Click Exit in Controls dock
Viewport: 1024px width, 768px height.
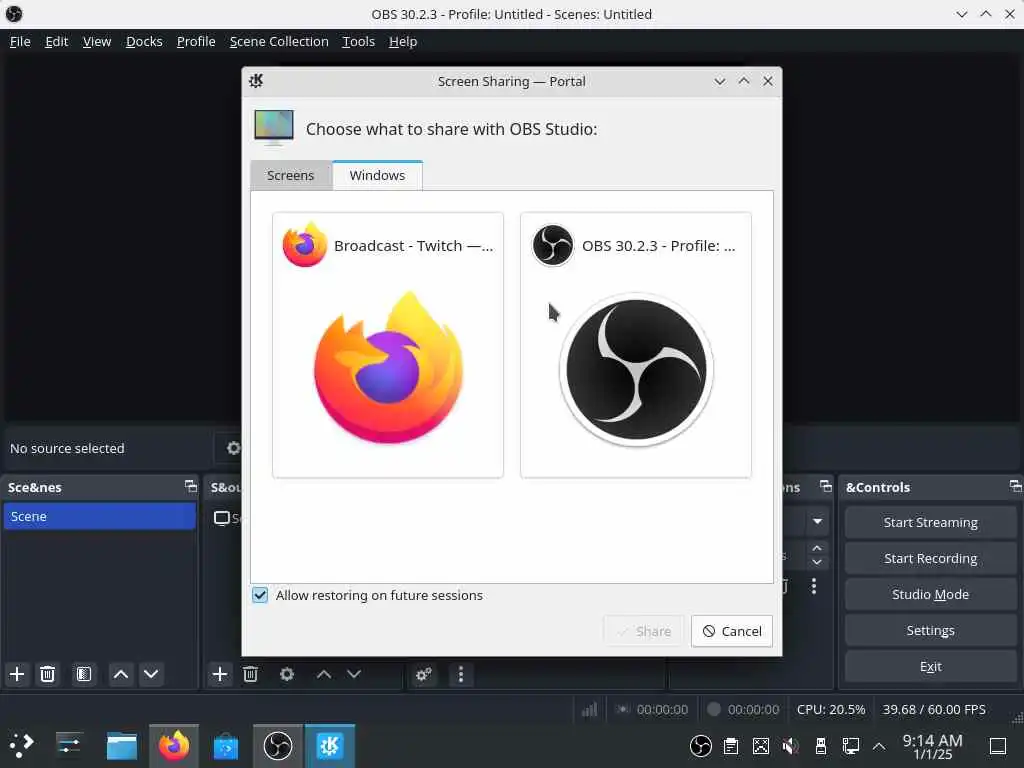coord(930,666)
